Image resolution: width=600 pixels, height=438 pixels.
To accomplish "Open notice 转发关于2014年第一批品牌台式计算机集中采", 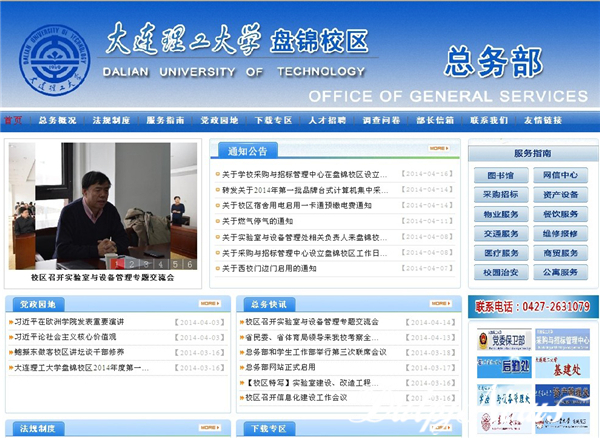I will [x=305, y=190].
